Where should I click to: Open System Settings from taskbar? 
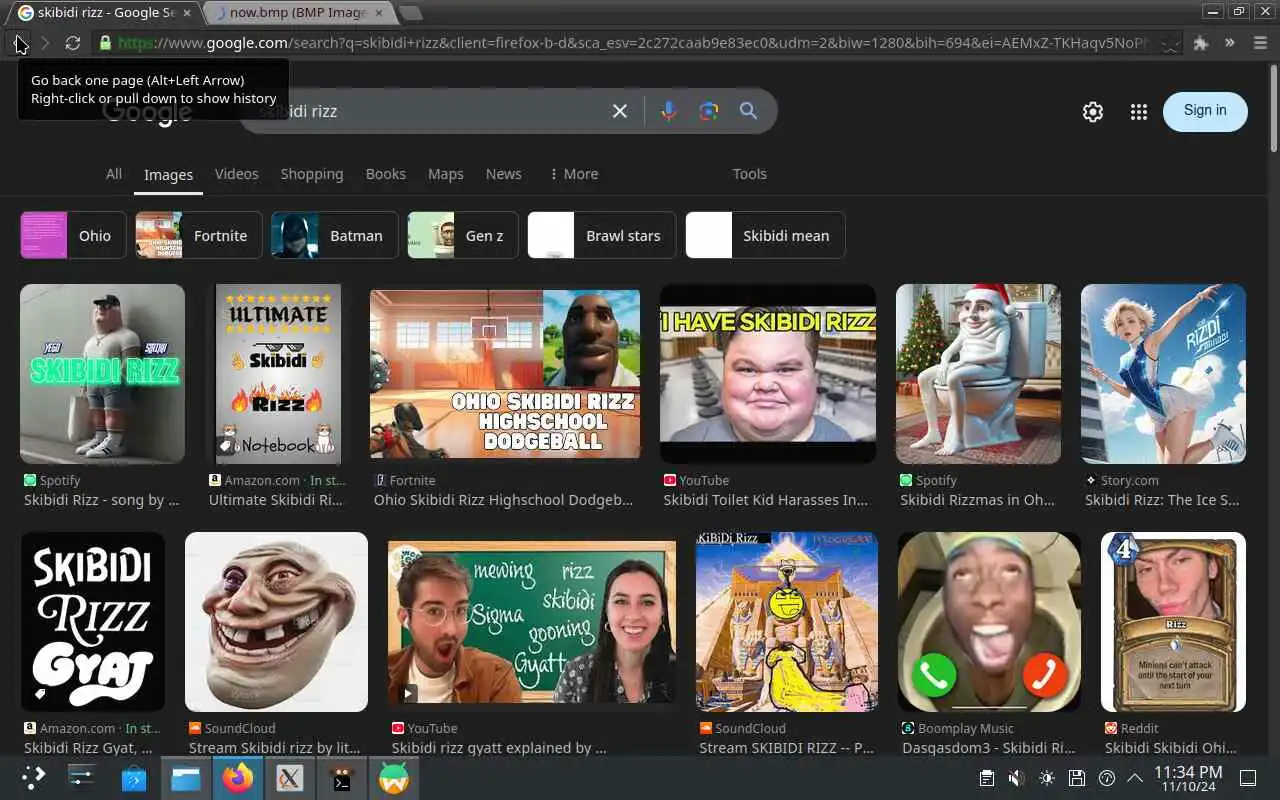(x=81, y=777)
